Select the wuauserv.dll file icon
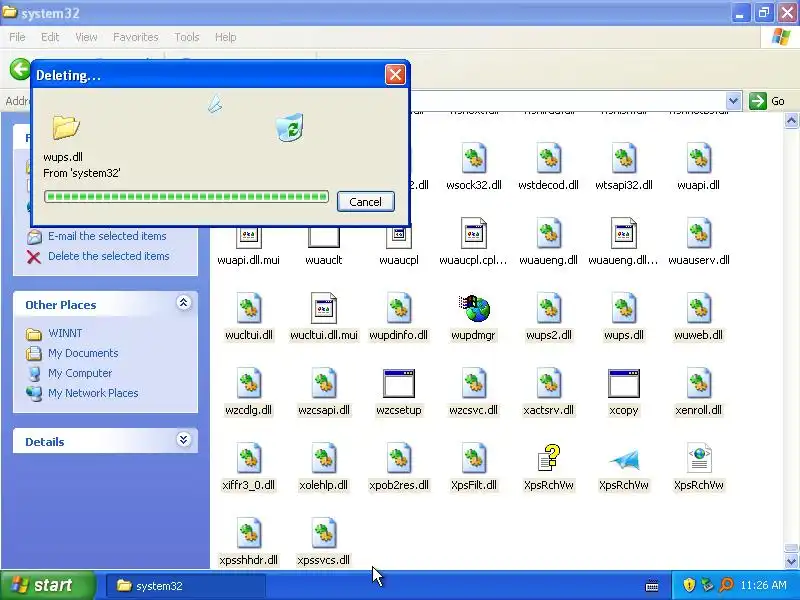This screenshot has width=800, height=600. (698, 233)
